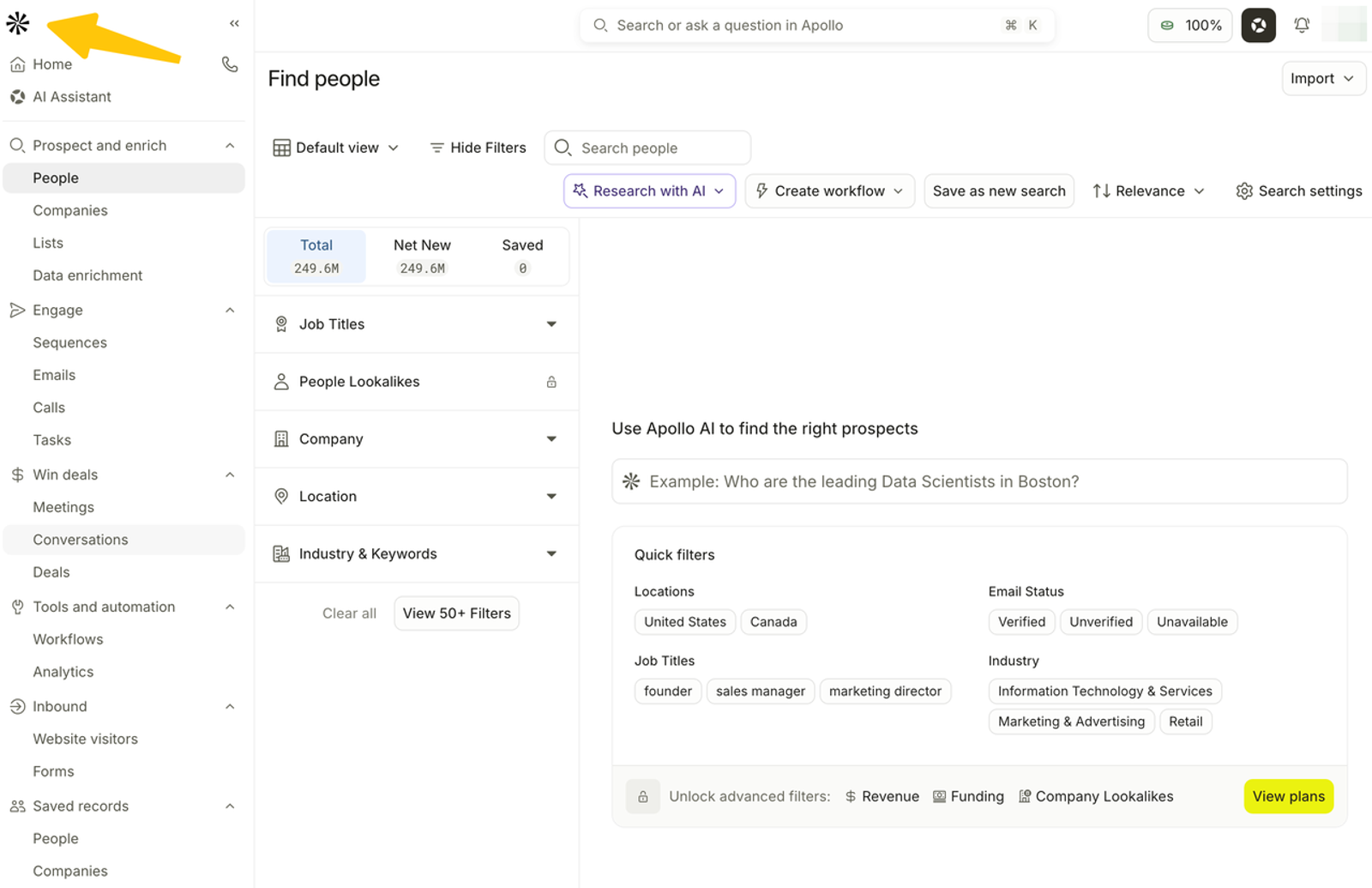Select the Total results tab

[x=316, y=256]
